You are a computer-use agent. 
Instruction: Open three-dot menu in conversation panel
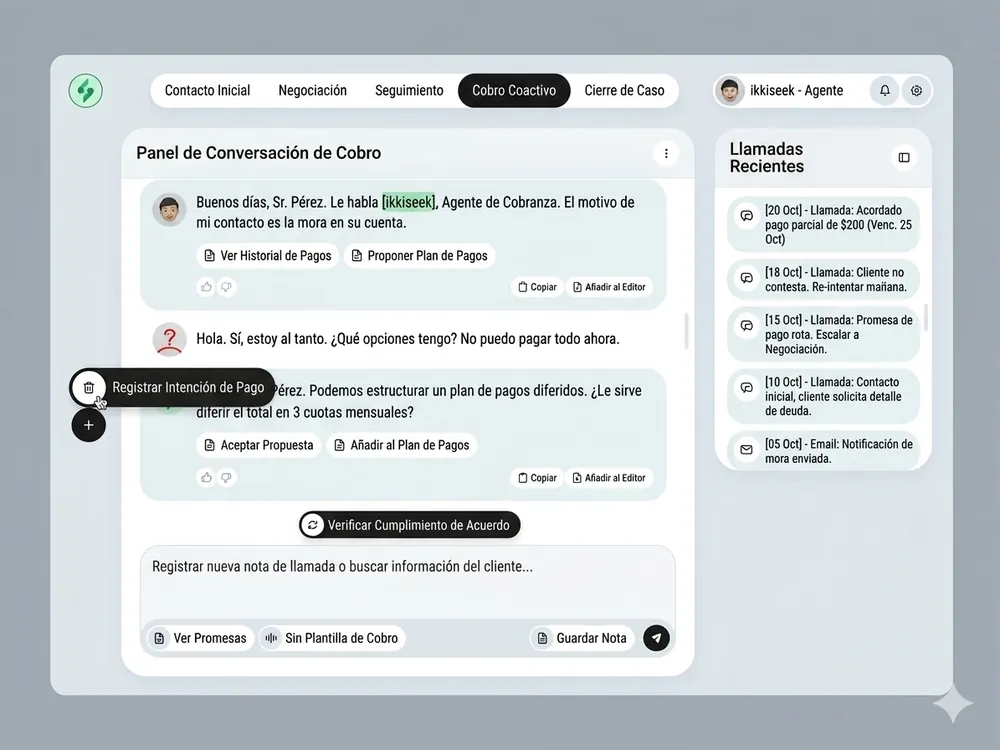pos(666,153)
